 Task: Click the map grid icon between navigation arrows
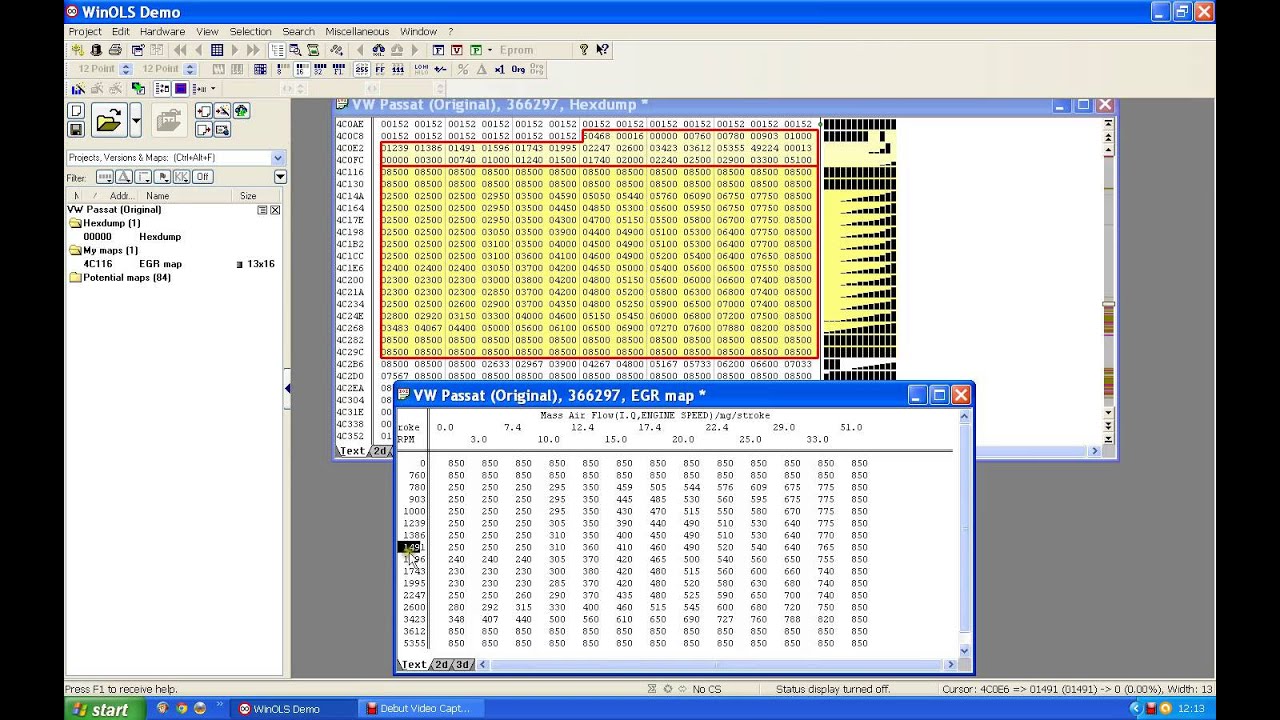217,49
